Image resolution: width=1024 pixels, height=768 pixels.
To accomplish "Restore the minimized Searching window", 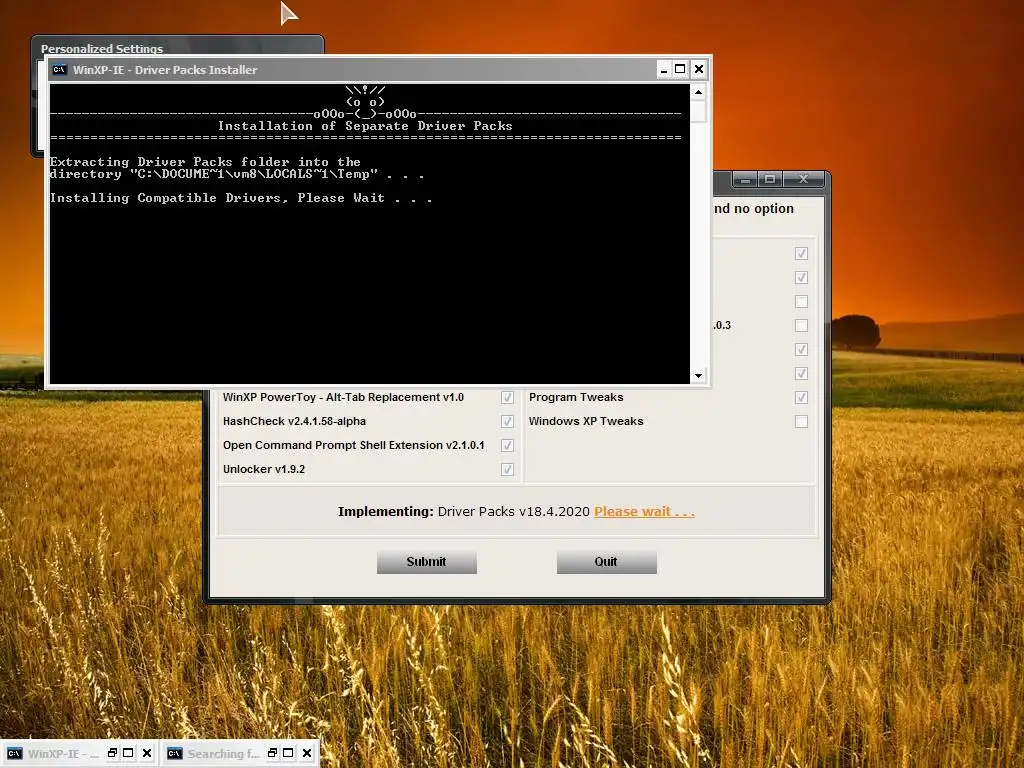I will tap(272, 753).
